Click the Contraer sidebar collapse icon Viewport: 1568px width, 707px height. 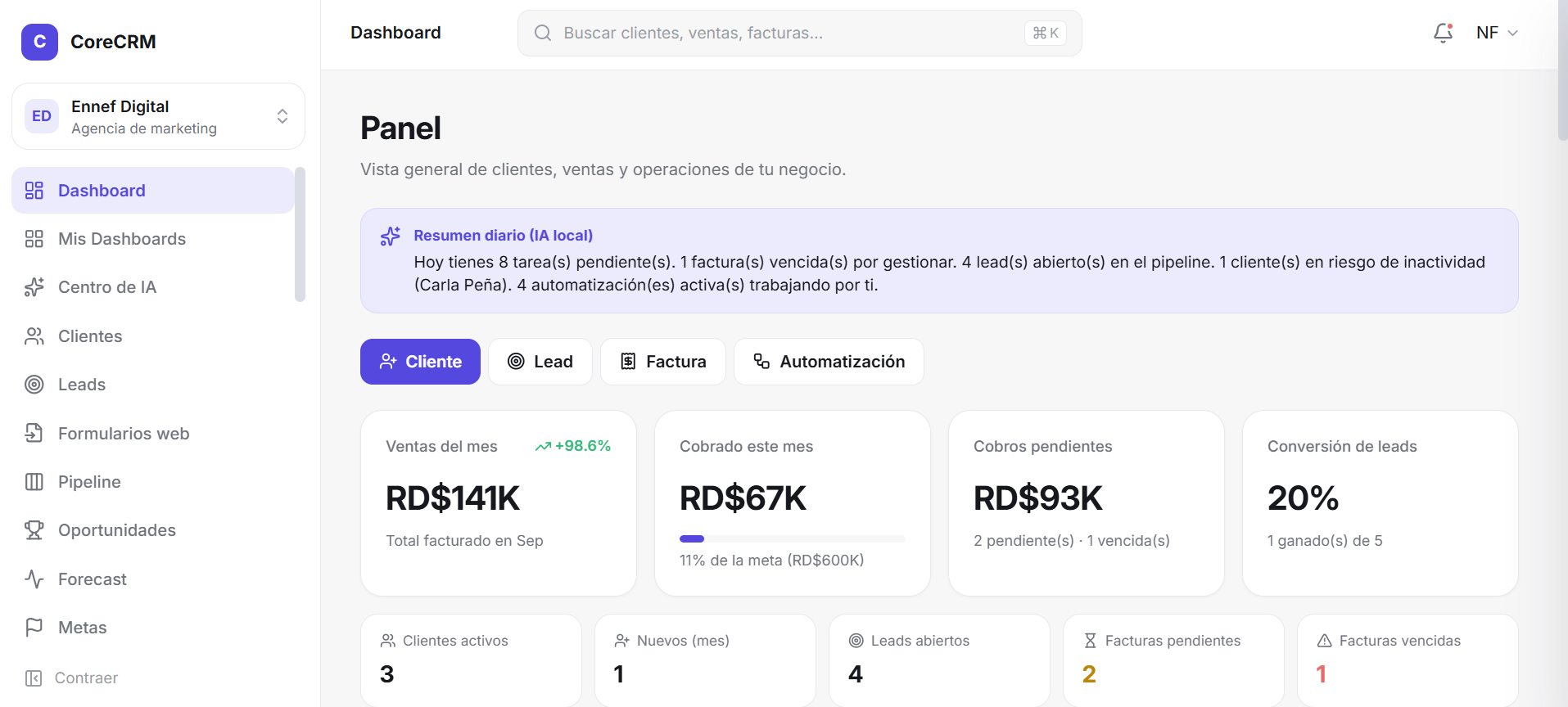click(34, 678)
